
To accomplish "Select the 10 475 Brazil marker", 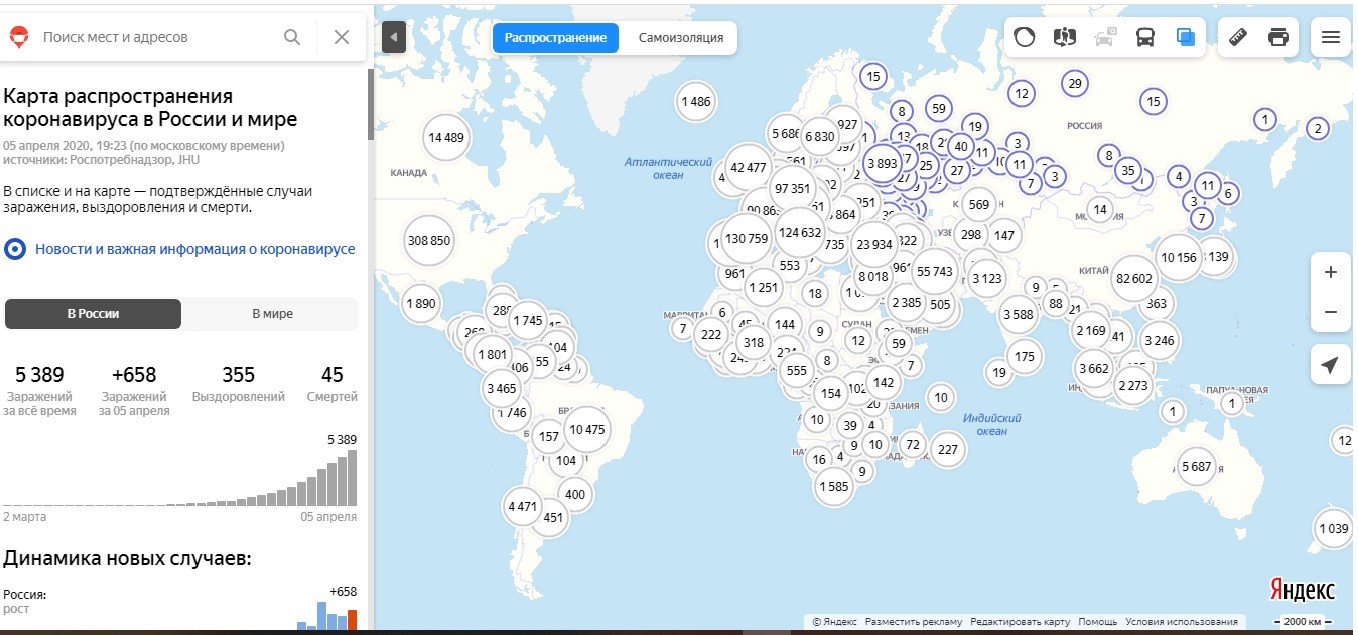I will (586, 430).
